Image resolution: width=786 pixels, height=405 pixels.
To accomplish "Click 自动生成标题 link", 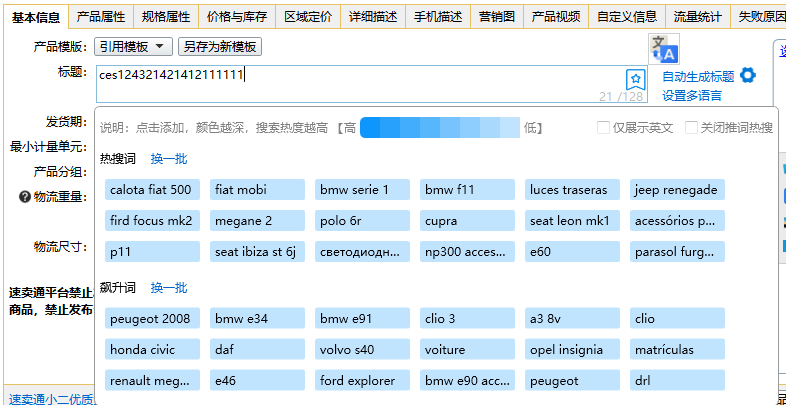I will point(698,77).
